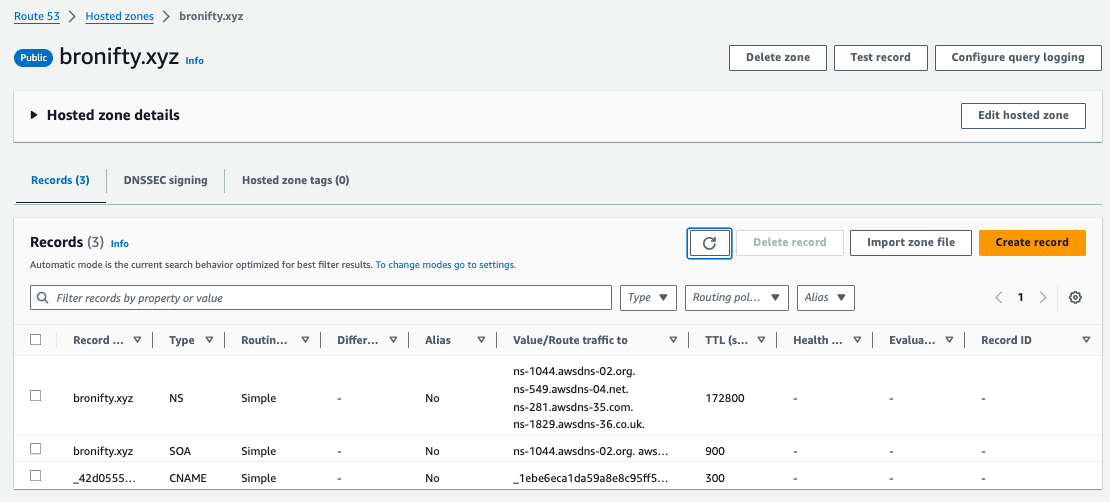Viewport: 1110px width, 502px height.
Task: Focus the filter records search field
Action: (x=322, y=298)
